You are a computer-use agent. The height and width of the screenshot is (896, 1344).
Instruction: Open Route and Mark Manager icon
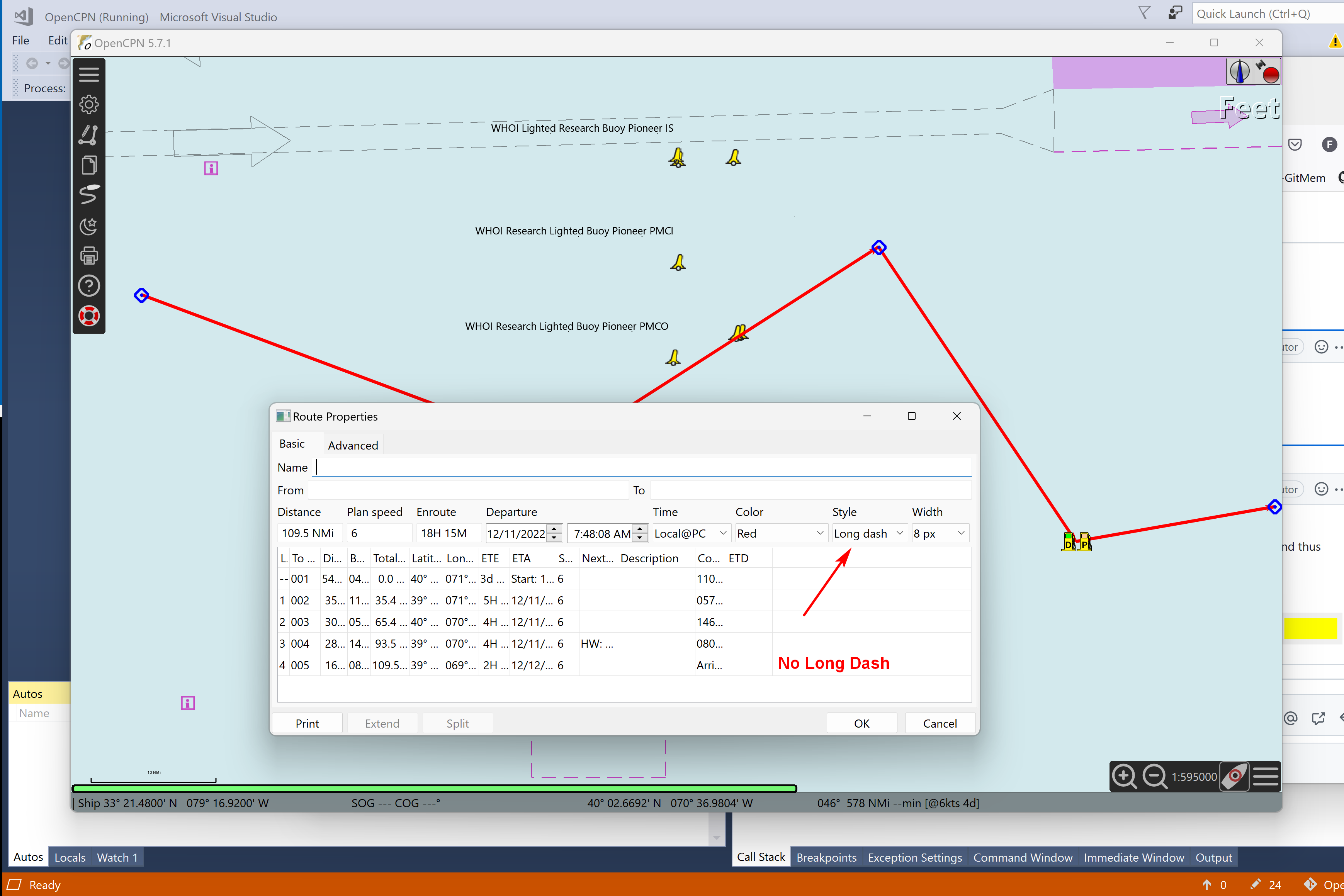[88, 165]
